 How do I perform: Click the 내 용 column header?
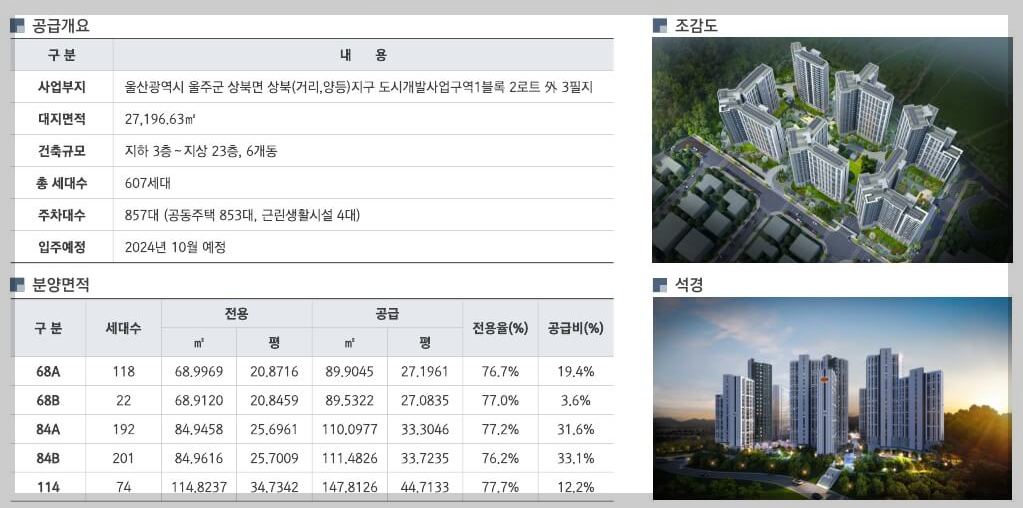point(363,55)
